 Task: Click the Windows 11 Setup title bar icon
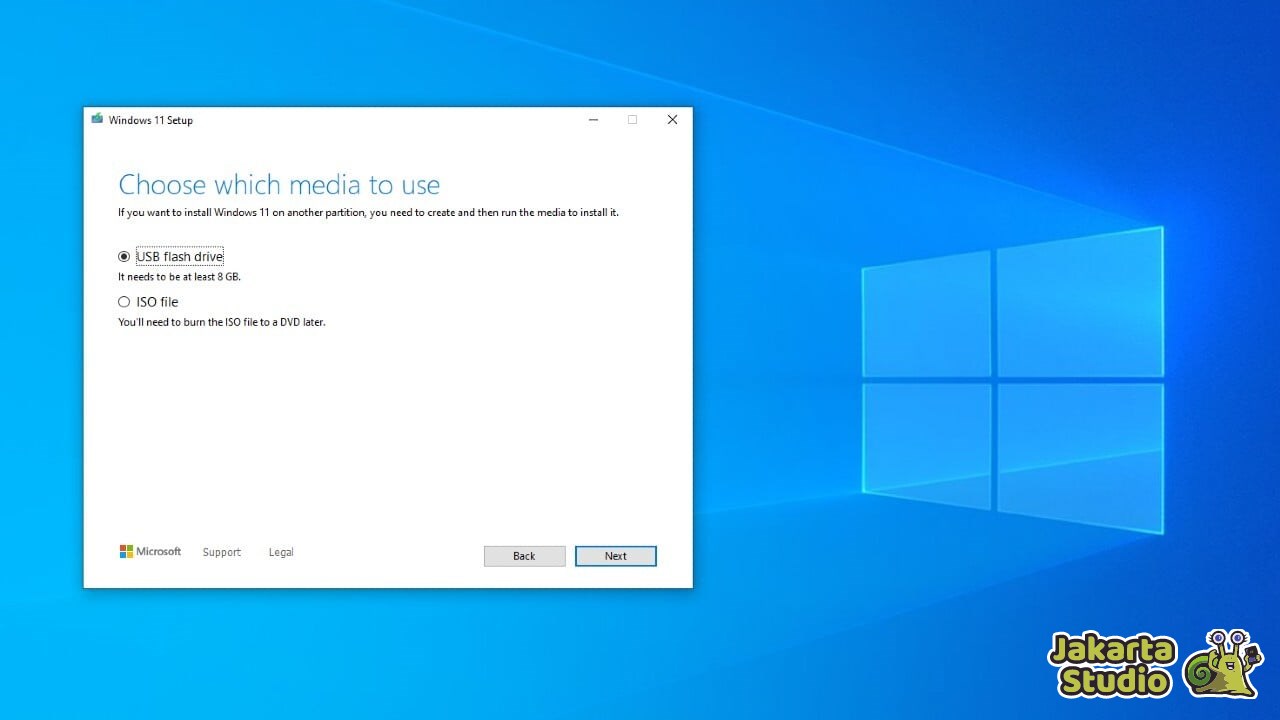tap(97, 119)
